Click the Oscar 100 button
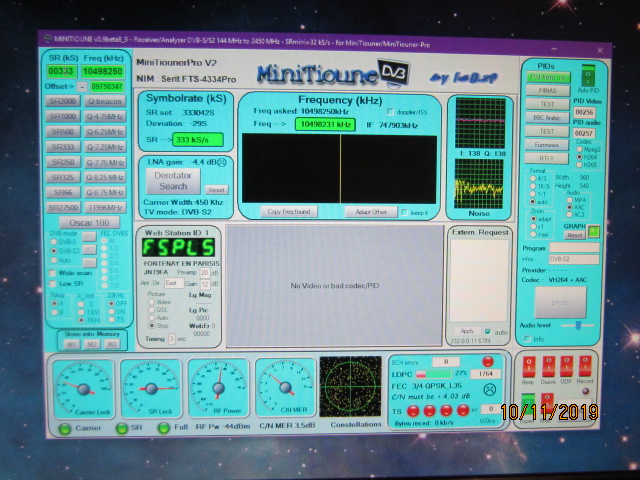640x480 pixels. (89, 223)
